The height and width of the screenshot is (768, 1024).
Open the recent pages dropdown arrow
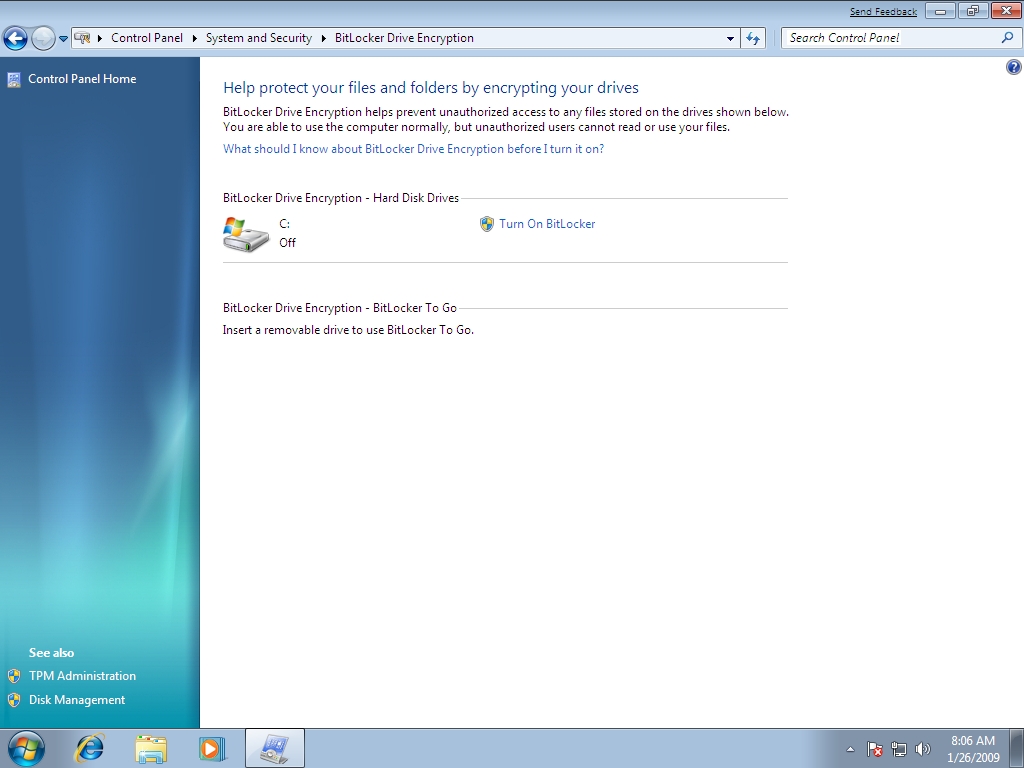[x=63, y=39]
